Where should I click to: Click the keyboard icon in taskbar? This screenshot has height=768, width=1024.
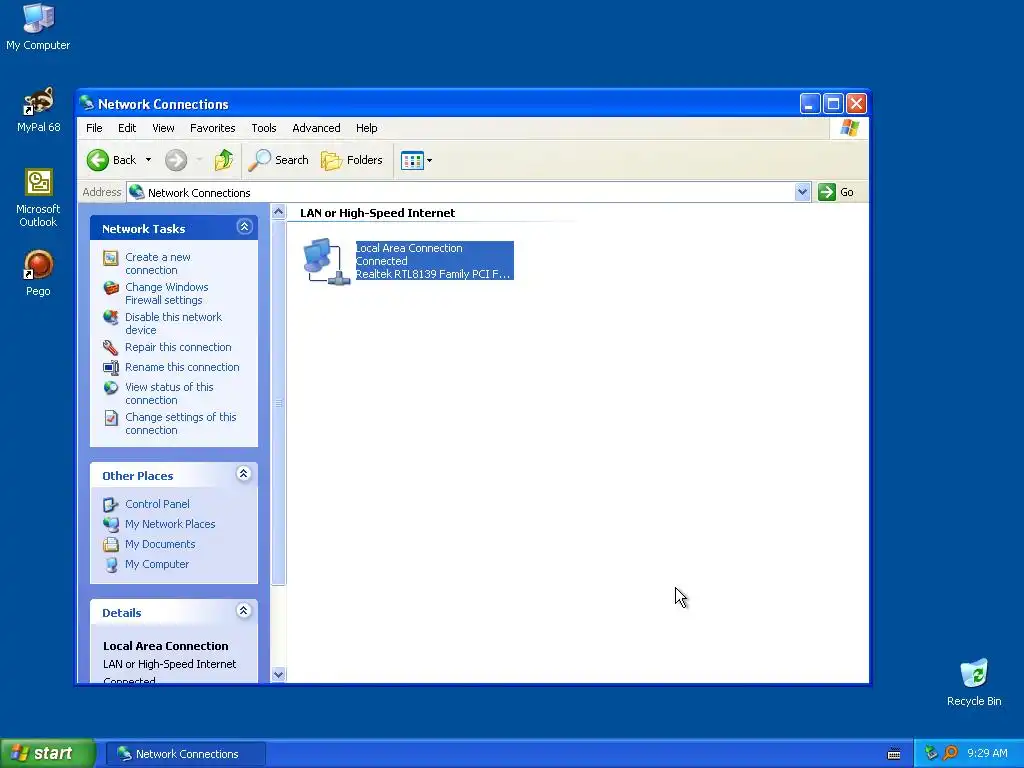pos(894,754)
